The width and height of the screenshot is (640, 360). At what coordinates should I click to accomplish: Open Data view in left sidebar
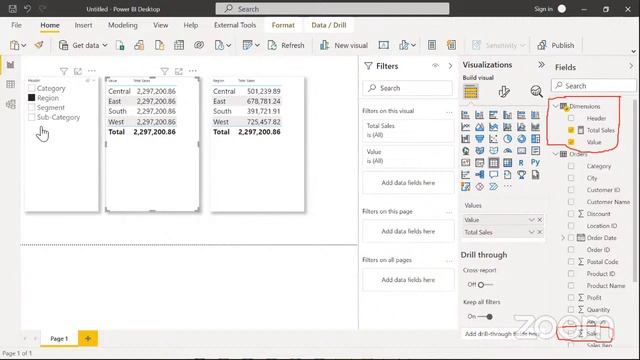tap(11, 84)
